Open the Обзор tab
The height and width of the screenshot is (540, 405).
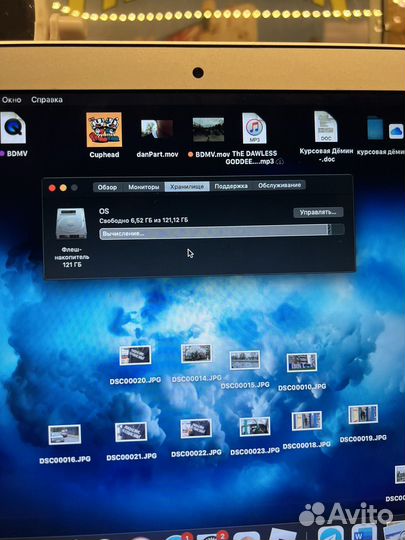click(107, 187)
